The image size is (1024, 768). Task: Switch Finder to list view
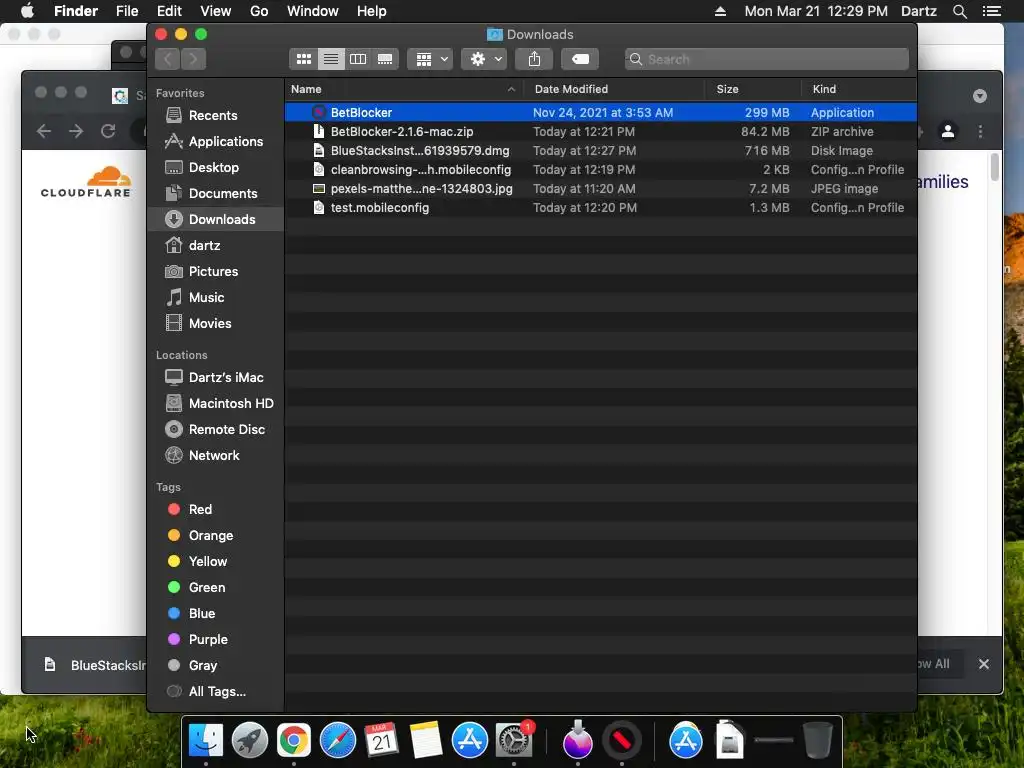[331, 59]
